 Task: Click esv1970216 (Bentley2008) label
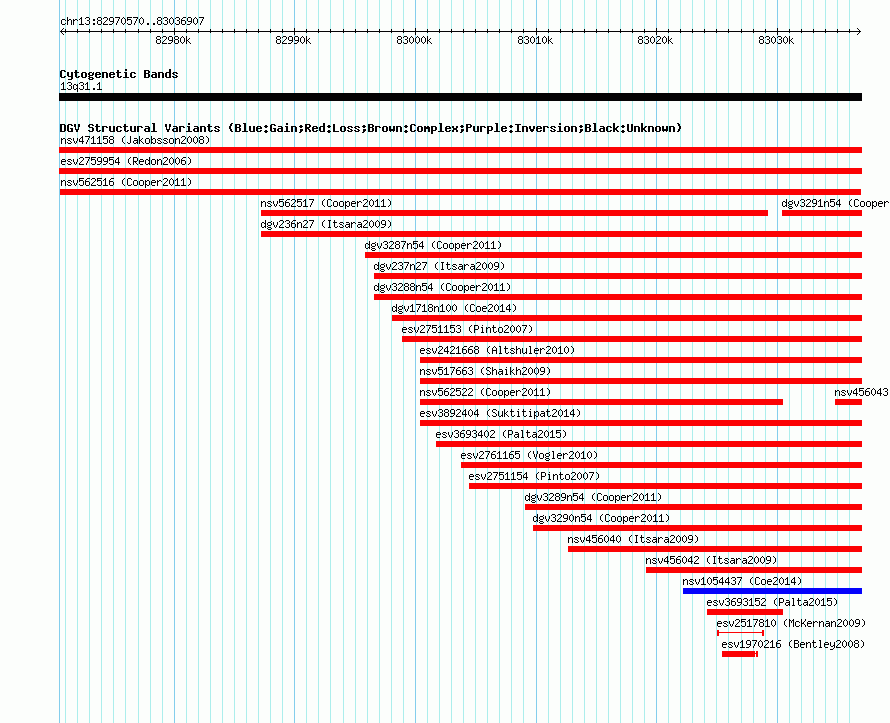point(793,644)
